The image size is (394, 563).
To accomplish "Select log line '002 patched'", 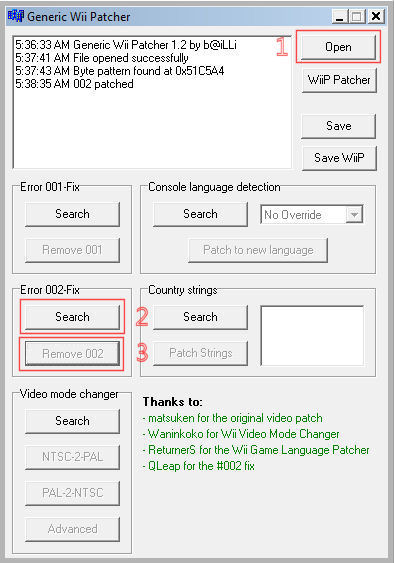I will 74,84.
